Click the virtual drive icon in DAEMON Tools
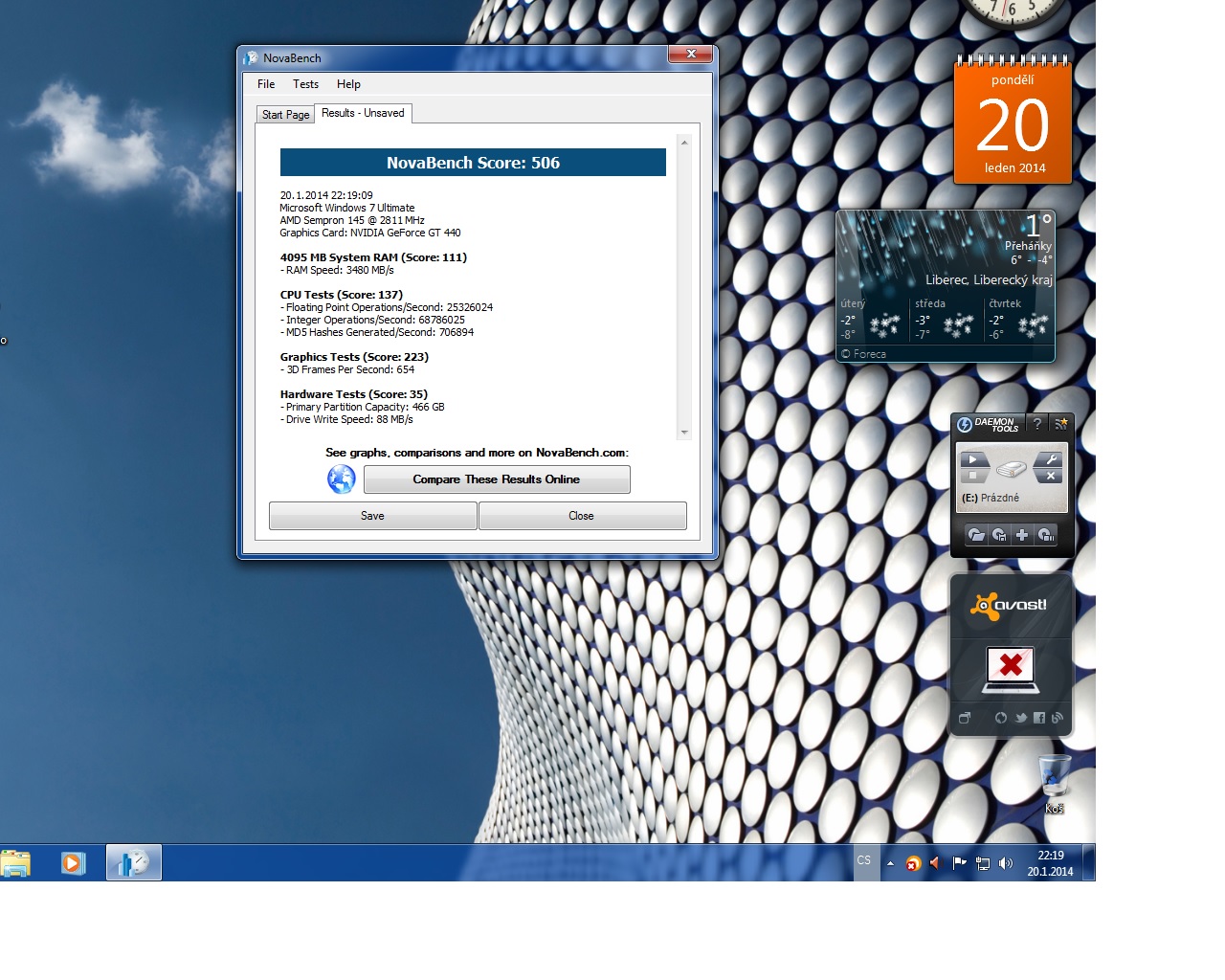Screen dimensions: 1225x980 [1012, 468]
